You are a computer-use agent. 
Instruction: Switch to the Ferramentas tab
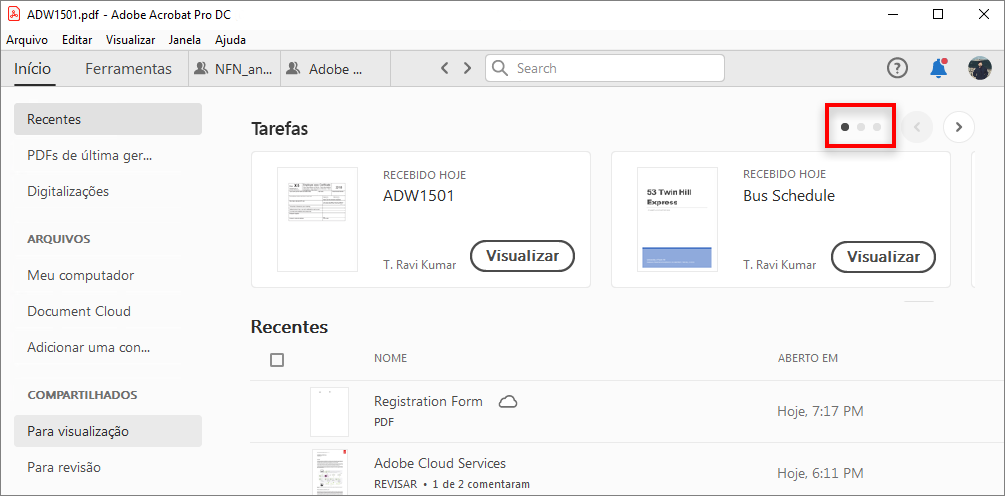[x=128, y=69]
